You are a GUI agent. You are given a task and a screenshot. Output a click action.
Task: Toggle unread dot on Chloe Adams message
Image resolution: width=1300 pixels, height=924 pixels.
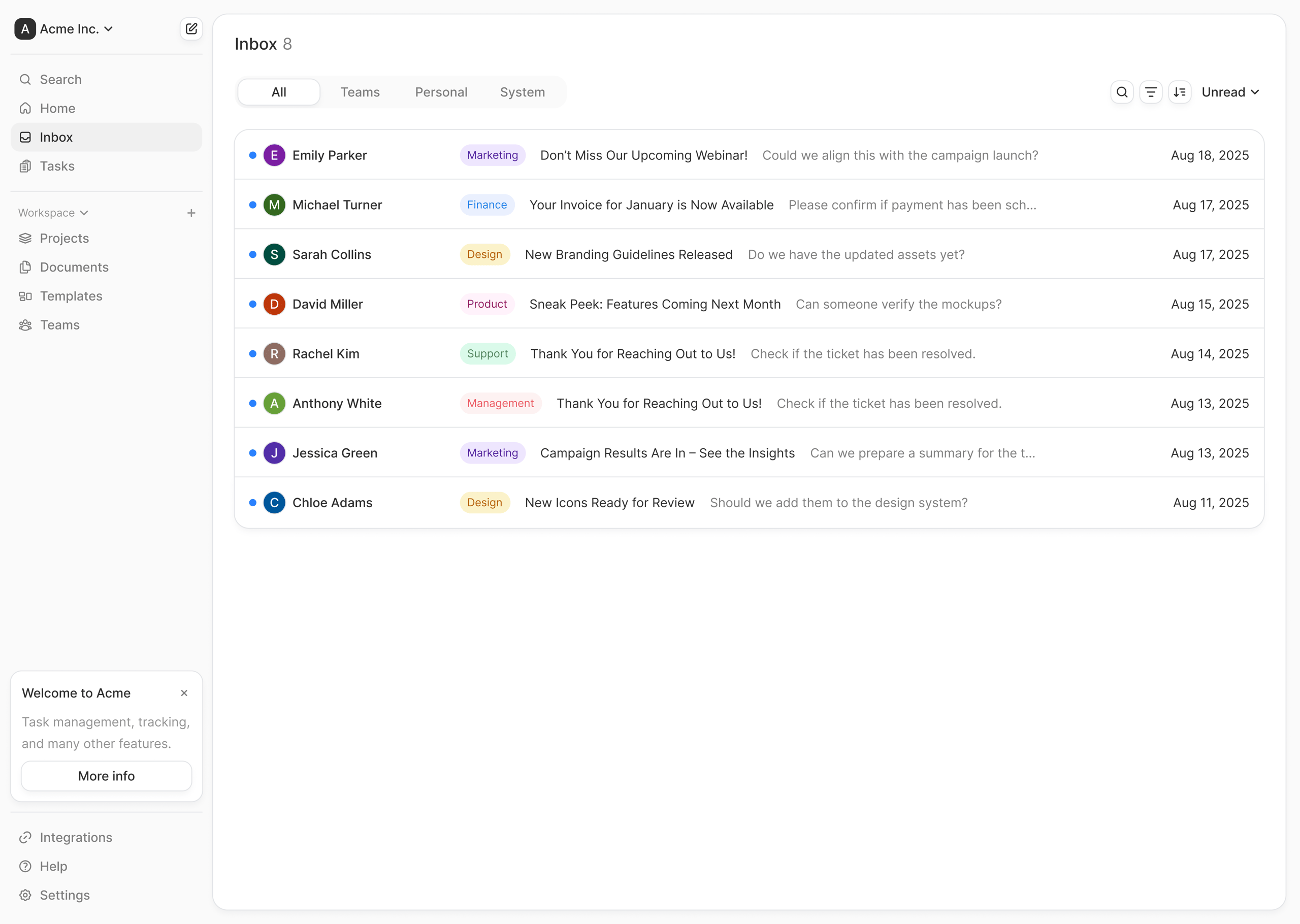point(252,503)
